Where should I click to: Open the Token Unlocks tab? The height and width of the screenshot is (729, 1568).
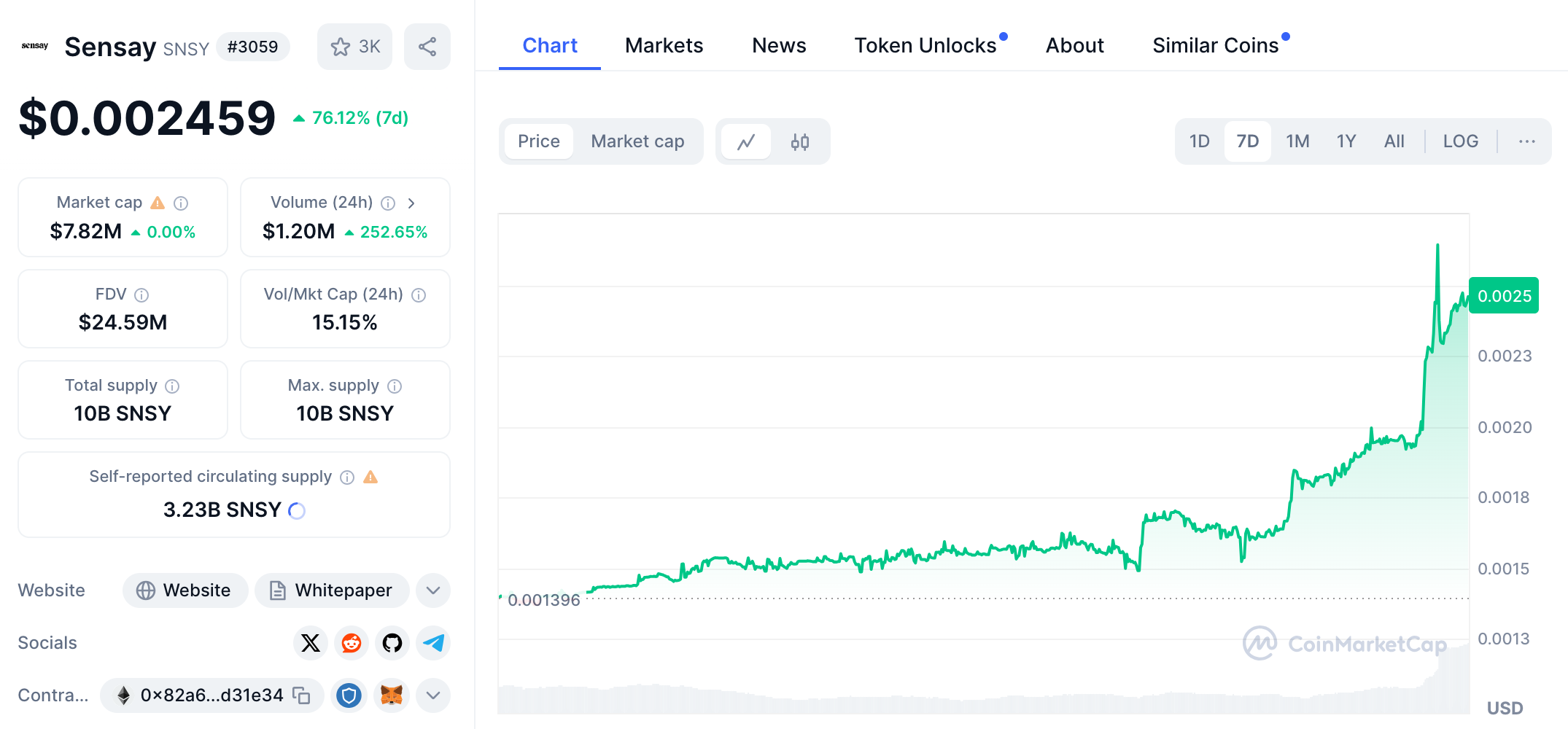pyautogui.click(x=925, y=45)
